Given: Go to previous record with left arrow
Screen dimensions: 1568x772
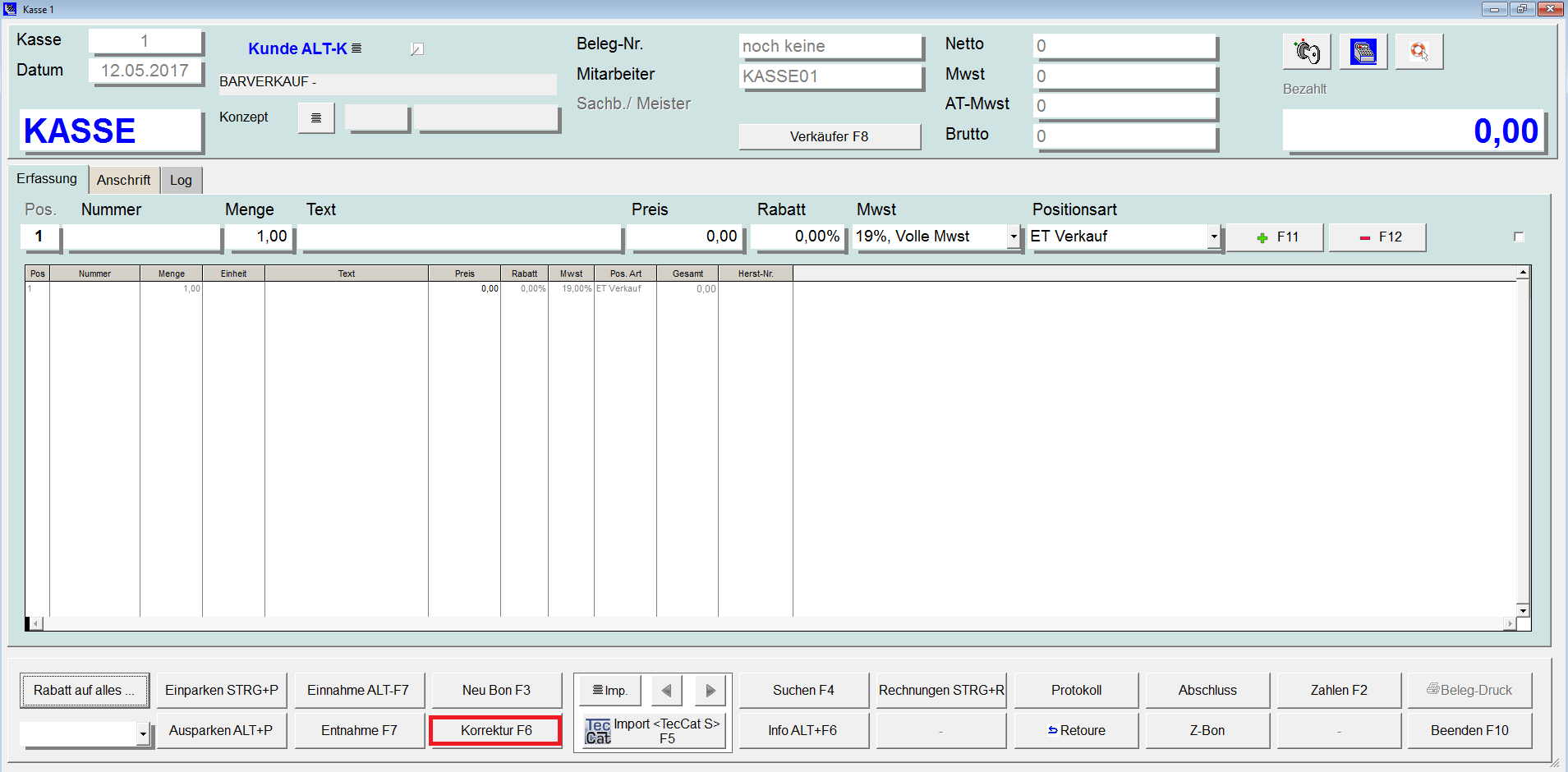Looking at the screenshot, I should click(666, 691).
